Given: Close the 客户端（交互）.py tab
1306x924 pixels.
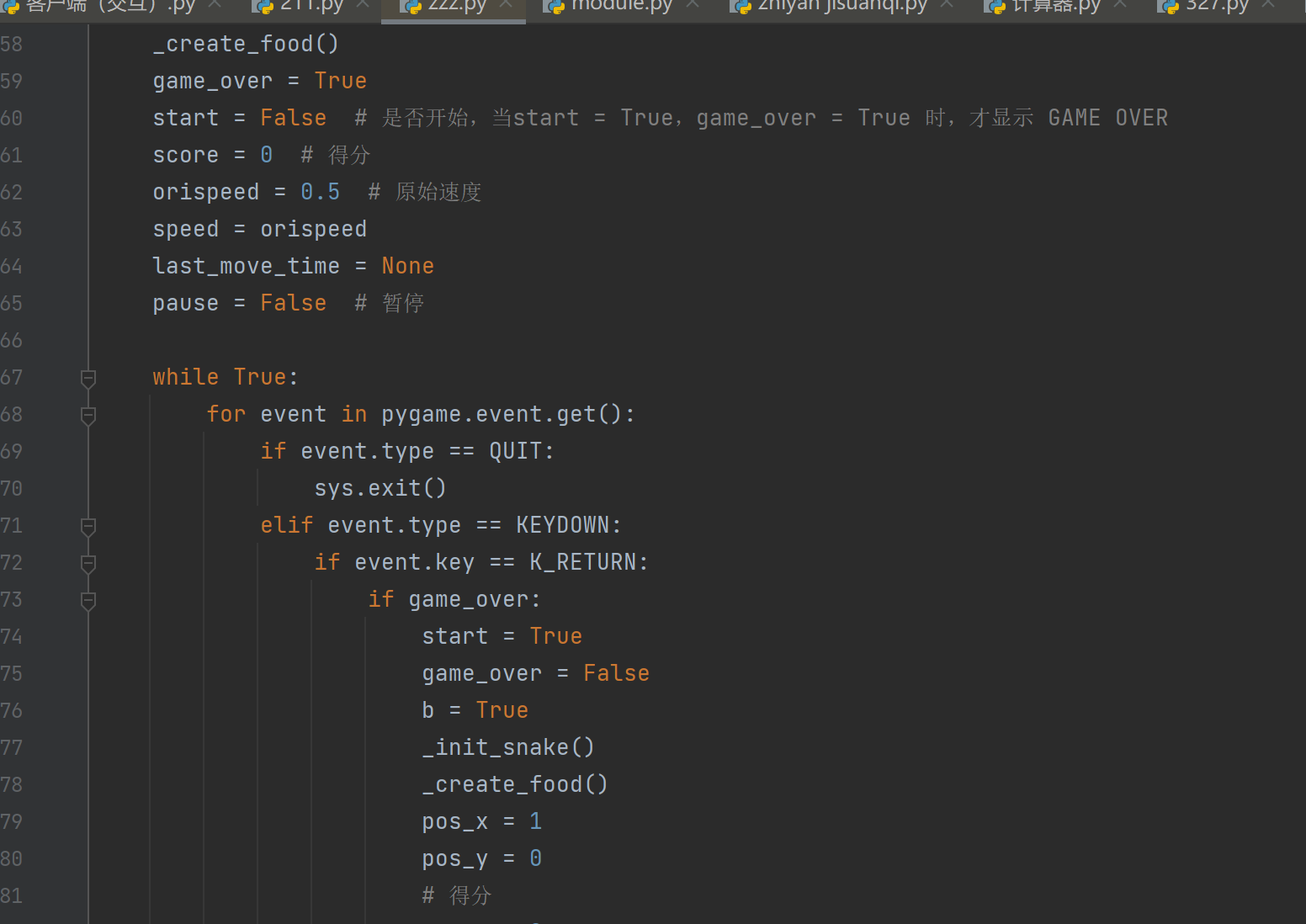Looking at the screenshot, I should coord(215,4).
